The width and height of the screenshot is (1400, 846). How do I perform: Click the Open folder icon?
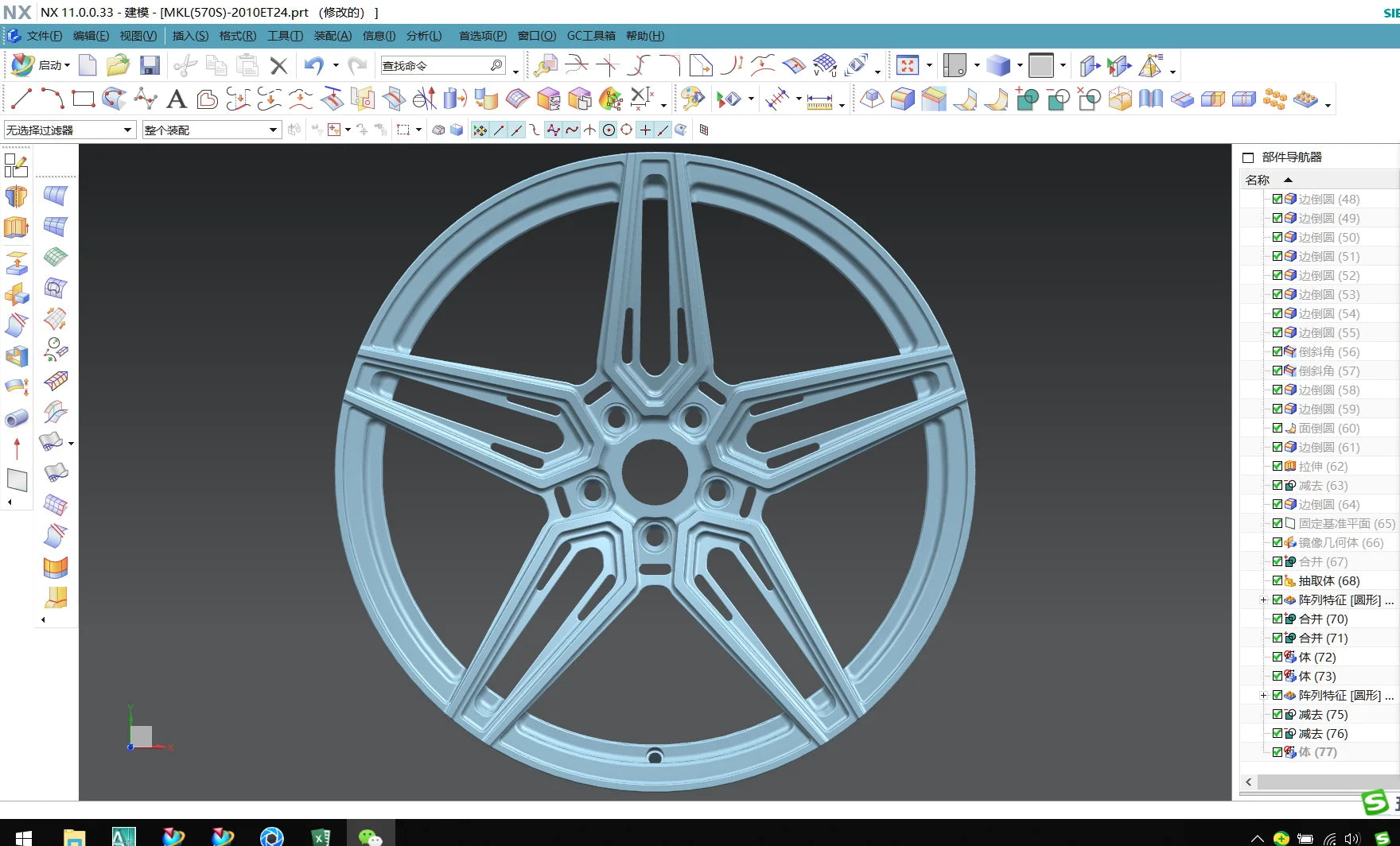coord(118,65)
